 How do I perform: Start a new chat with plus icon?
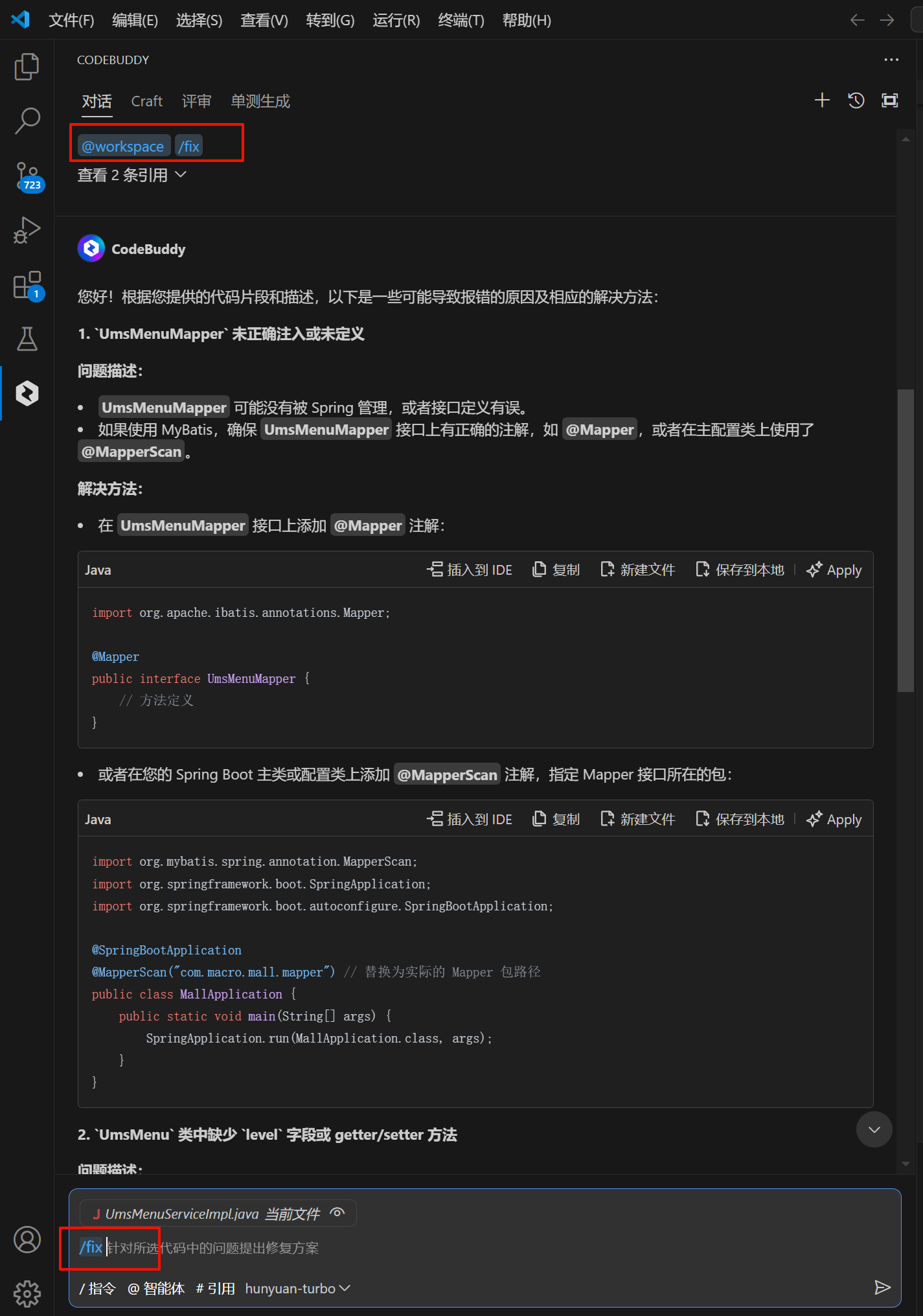(822, 100)
